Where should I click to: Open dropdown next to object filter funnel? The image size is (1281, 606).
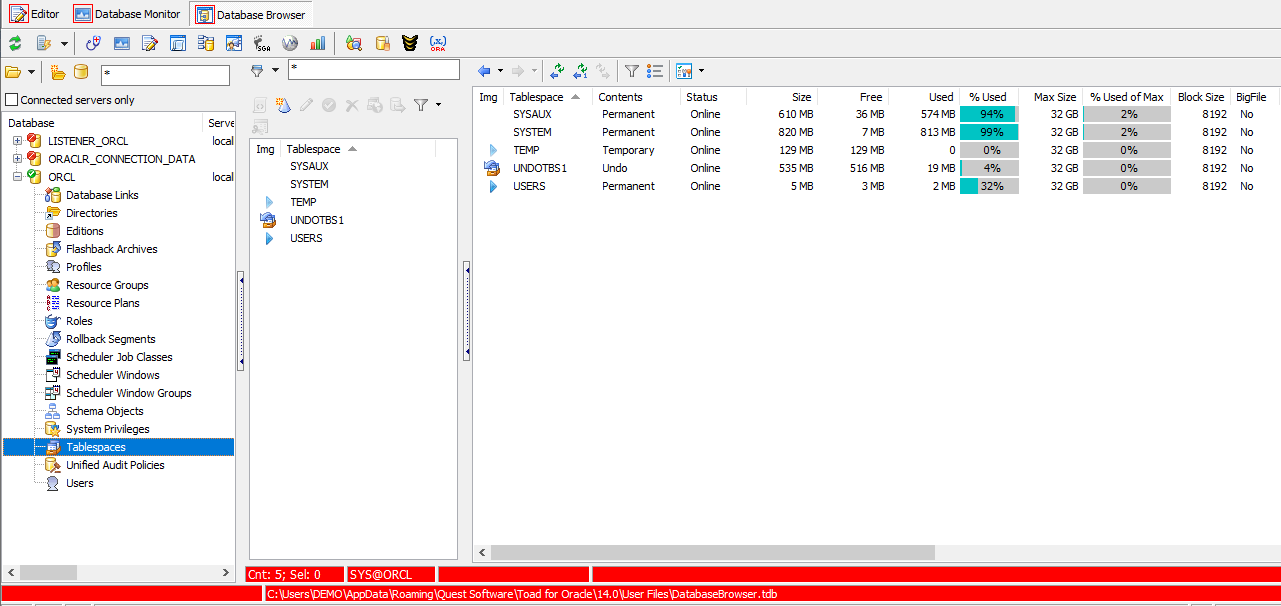(275, 71)
